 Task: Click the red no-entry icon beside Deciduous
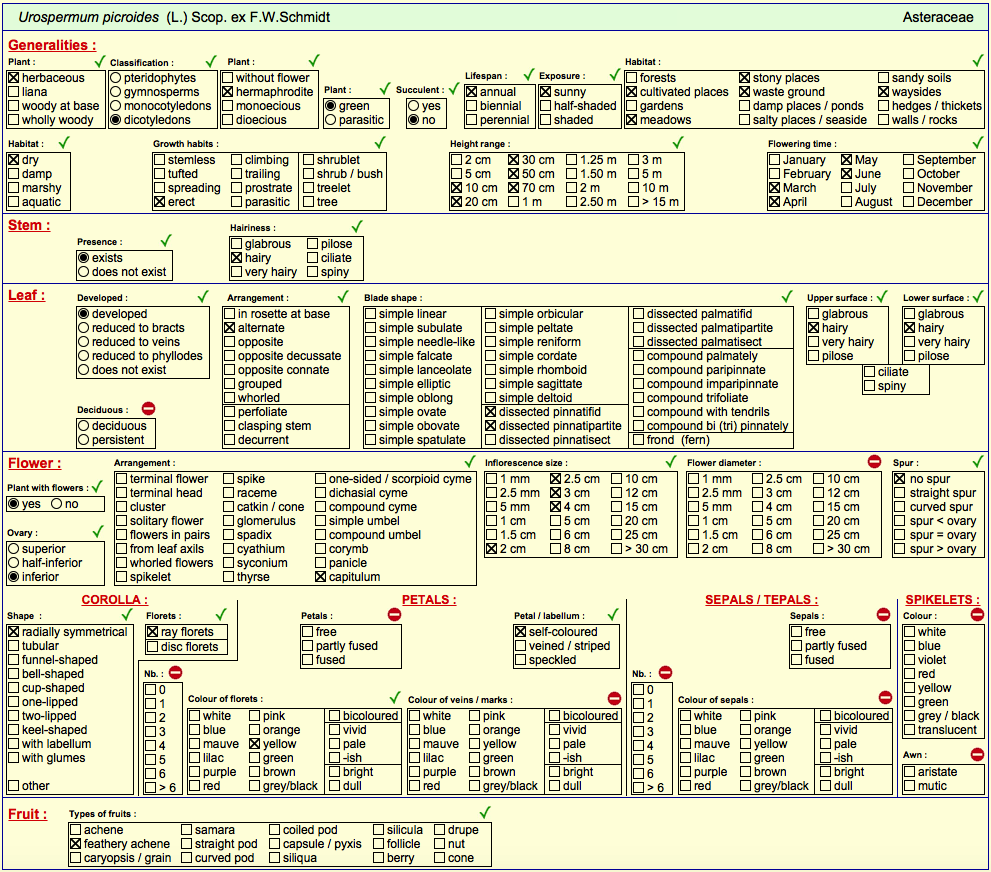point(149,409)
